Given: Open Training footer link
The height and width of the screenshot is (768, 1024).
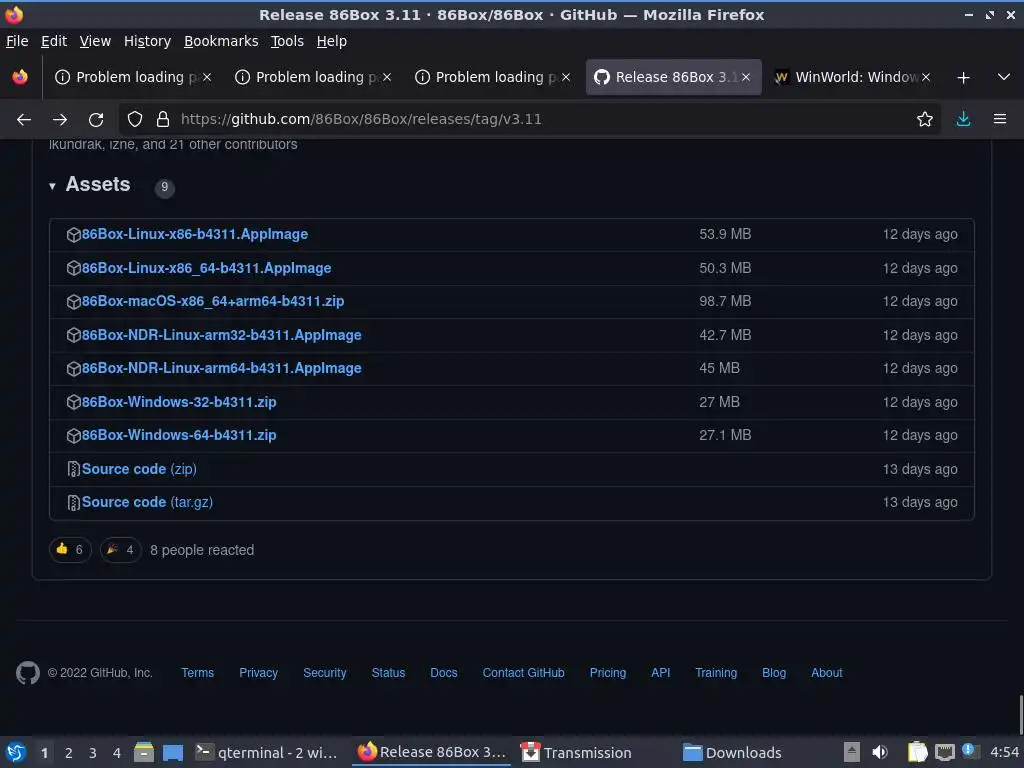Looking at the screenshot, I should click(x=716, y=673).
